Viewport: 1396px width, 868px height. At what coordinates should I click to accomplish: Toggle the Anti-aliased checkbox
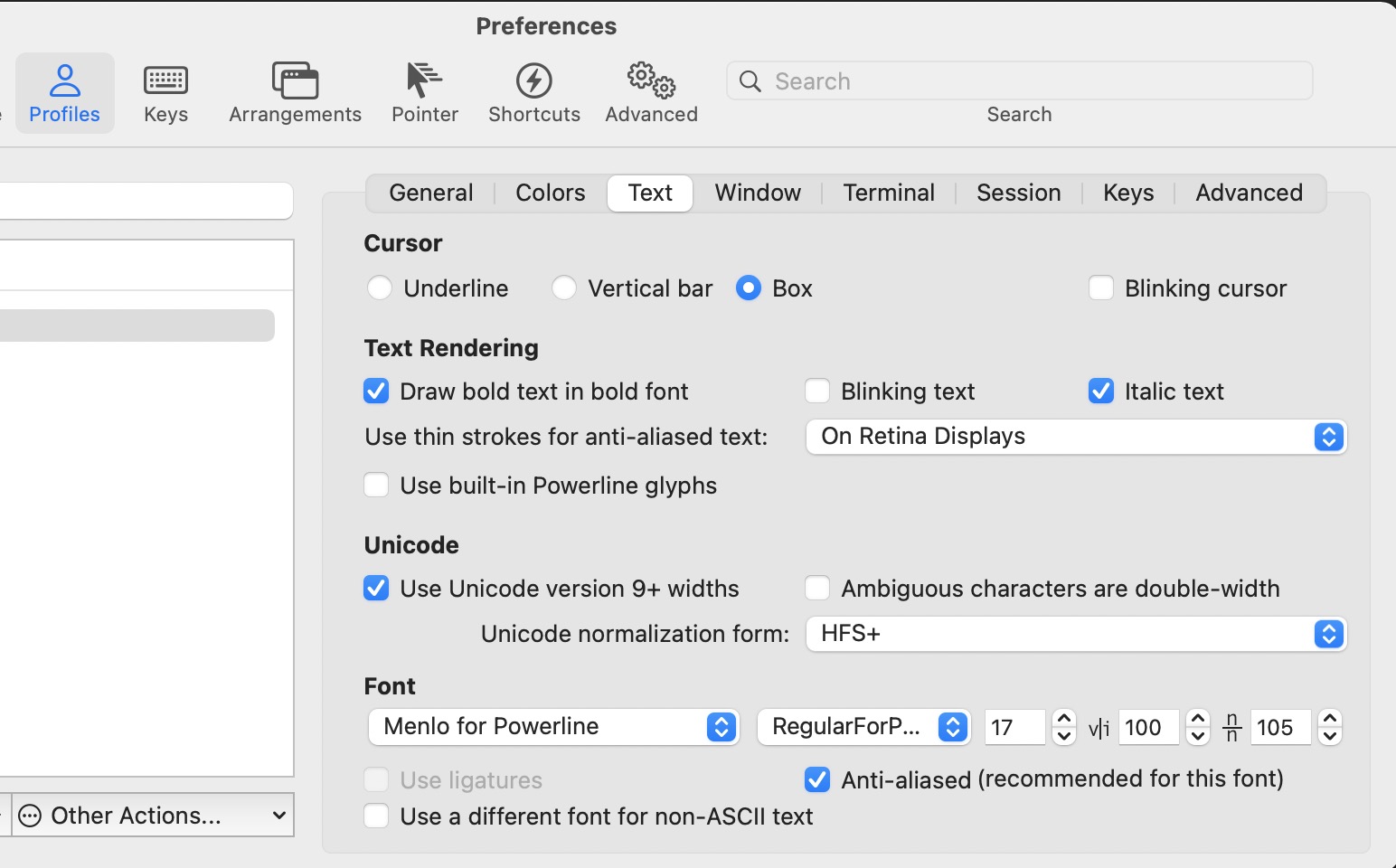tap(817, 779)
